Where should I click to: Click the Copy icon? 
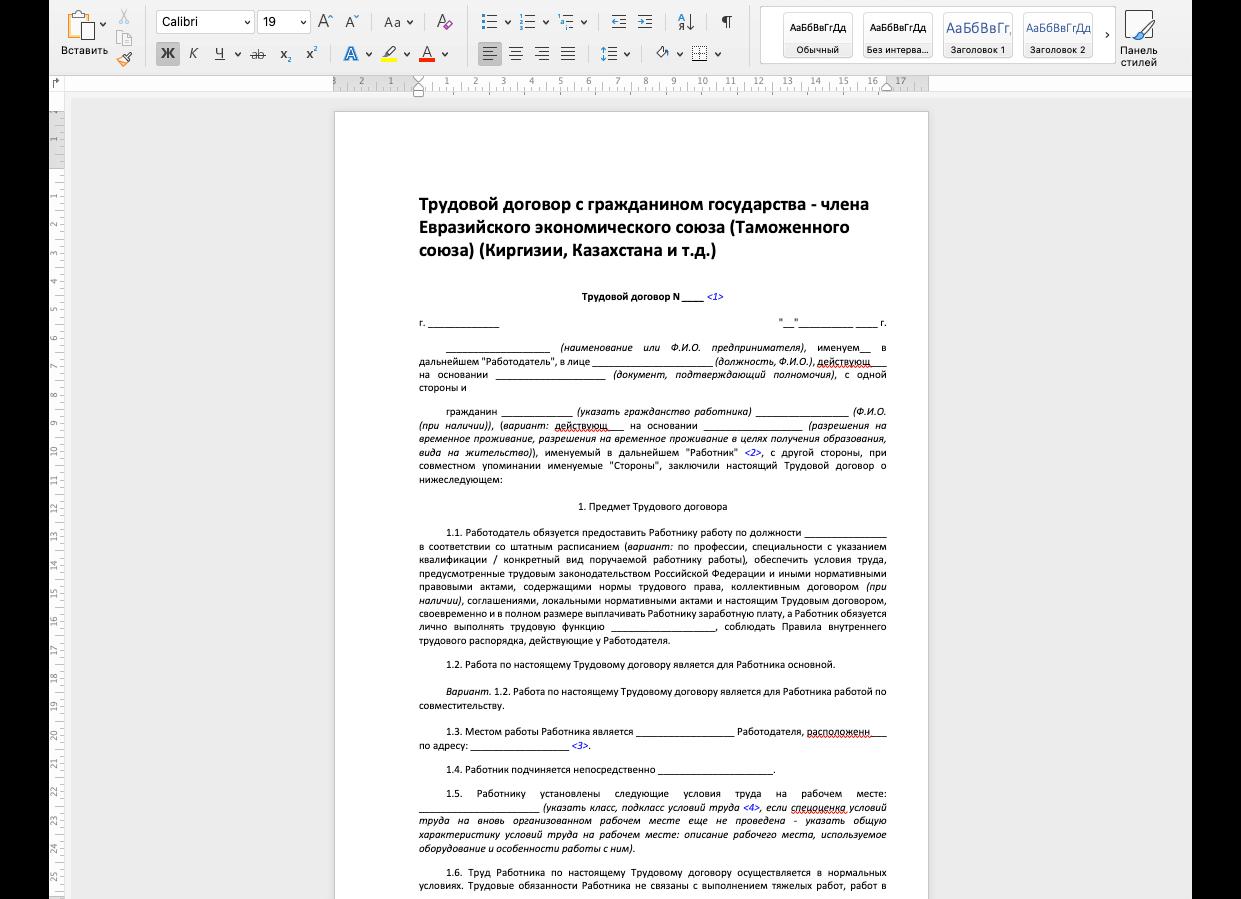click(x=124, y=38)
